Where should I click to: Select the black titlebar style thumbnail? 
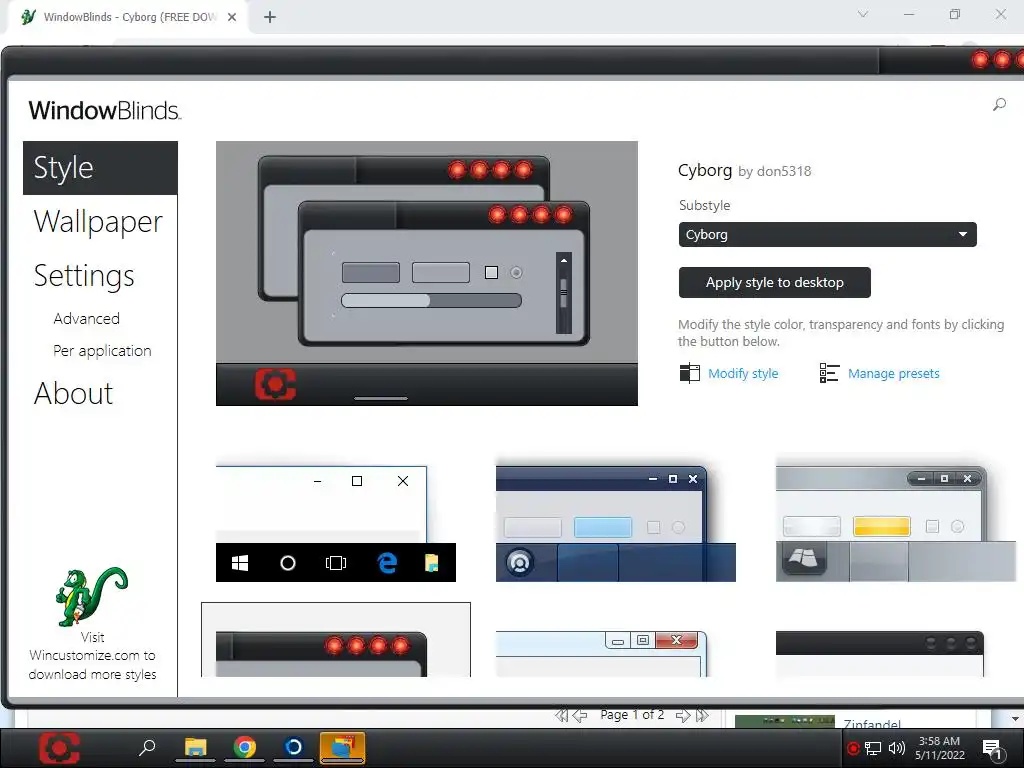880,653
